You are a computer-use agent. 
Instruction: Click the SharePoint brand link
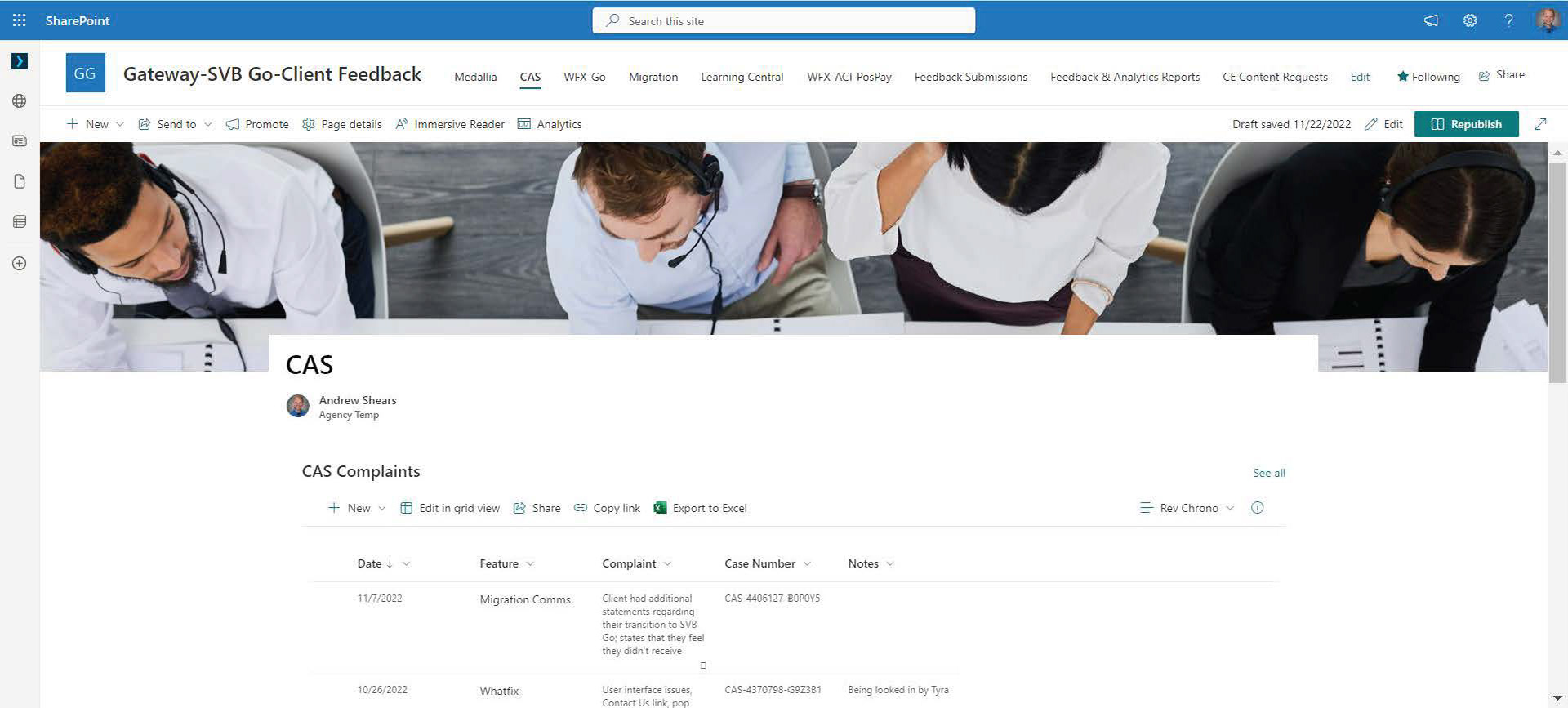(x=78, y=20)
